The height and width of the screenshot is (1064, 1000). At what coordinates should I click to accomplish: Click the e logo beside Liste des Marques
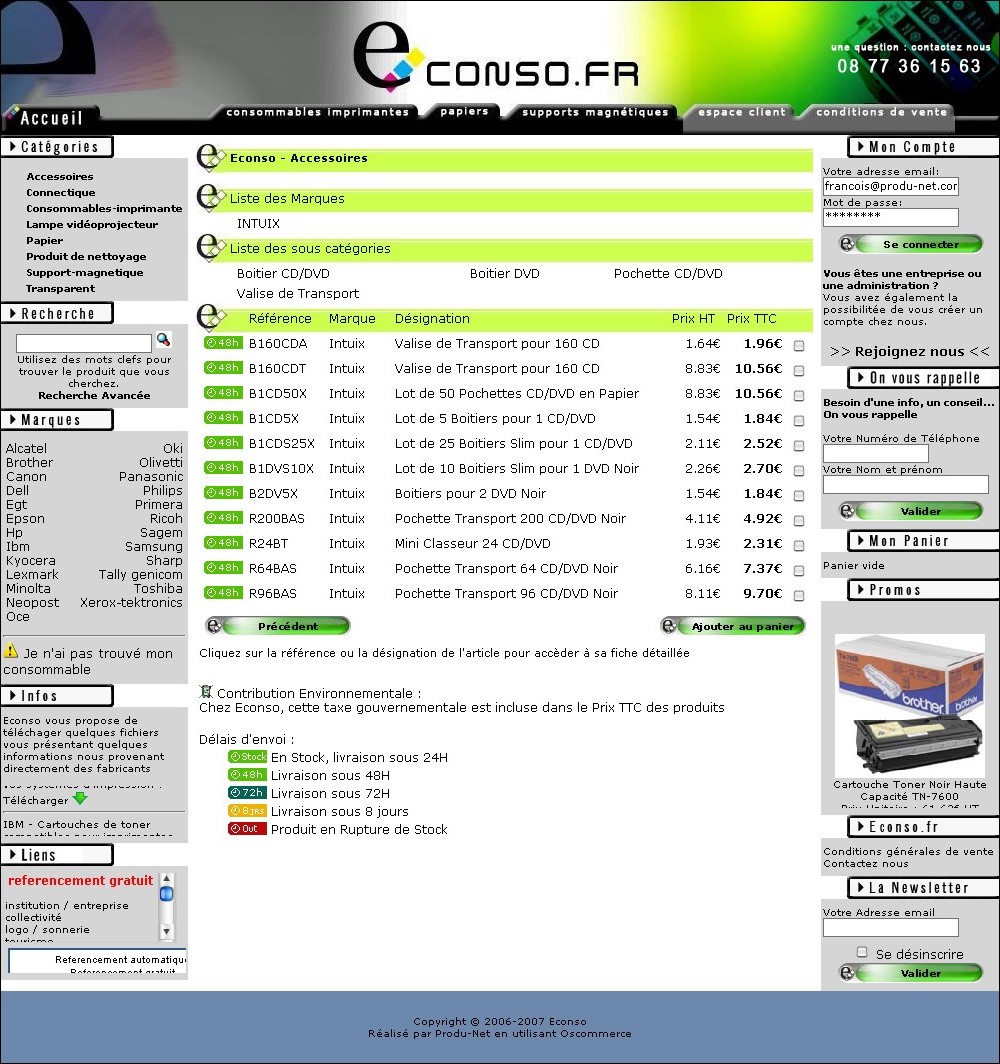(x=211, y=198)
